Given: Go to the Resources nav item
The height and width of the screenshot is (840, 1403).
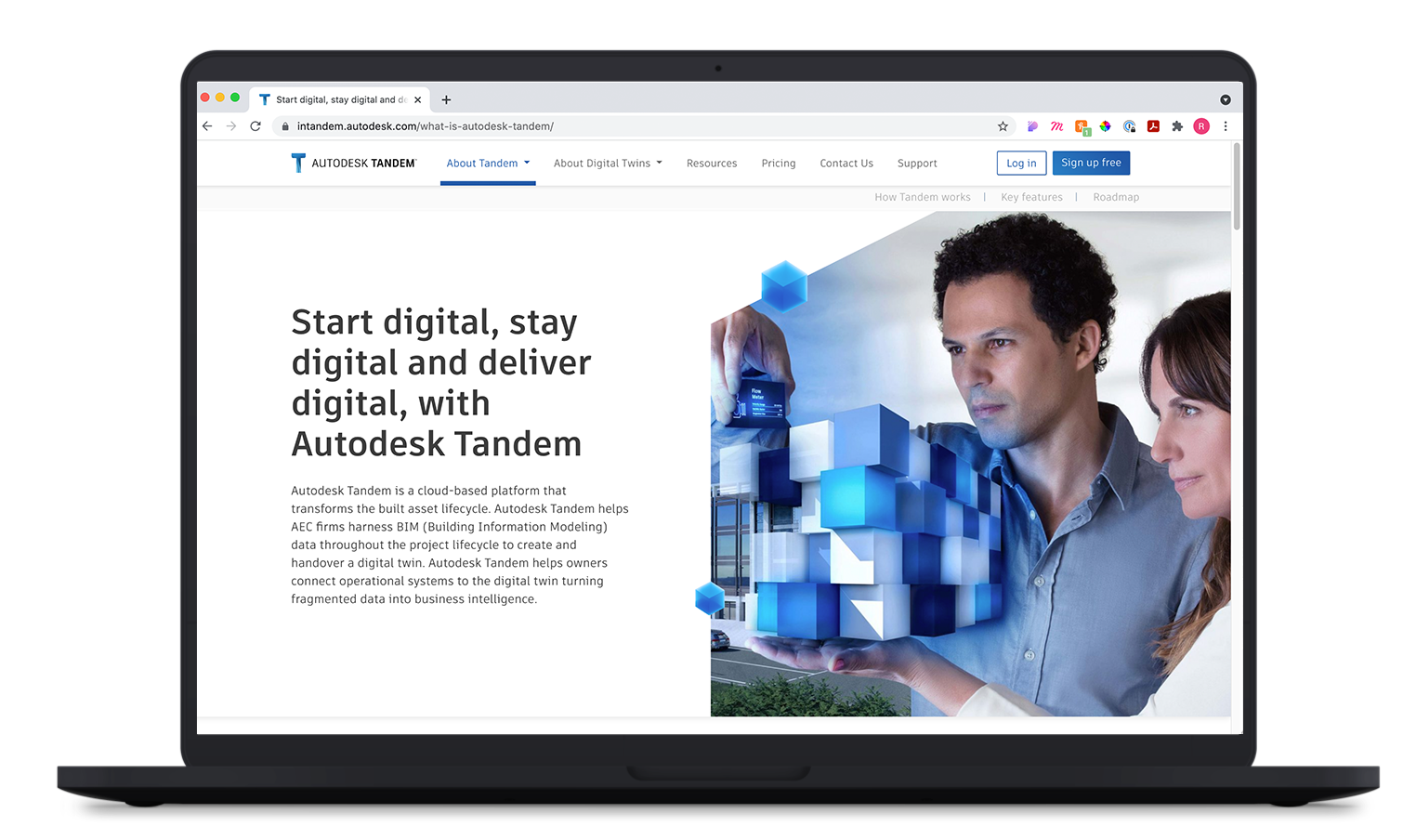Looking at the screenshot, I should pos(711,164).
